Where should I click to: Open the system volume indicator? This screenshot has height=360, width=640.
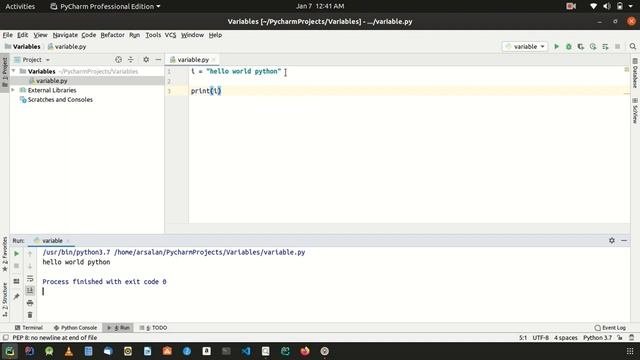[x=607, y=6]
